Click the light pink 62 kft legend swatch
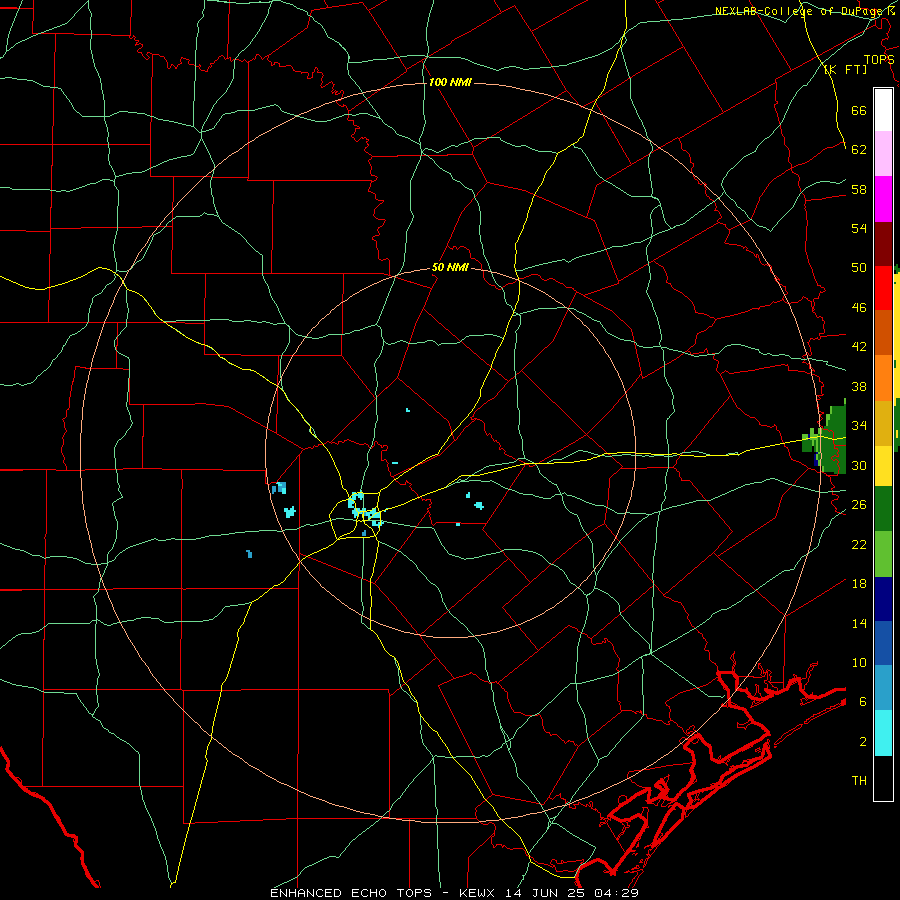The image size is (900, 900). (883, 154)
